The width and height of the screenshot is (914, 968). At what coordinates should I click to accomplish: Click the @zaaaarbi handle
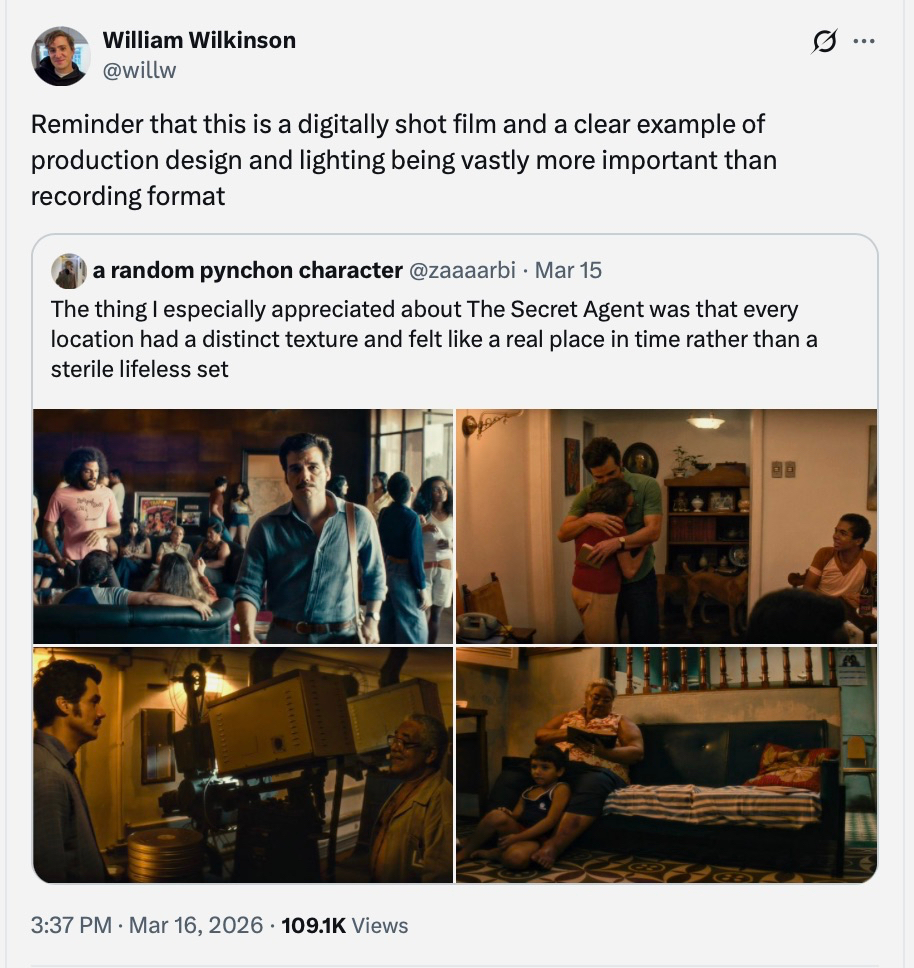pos(463,270)
